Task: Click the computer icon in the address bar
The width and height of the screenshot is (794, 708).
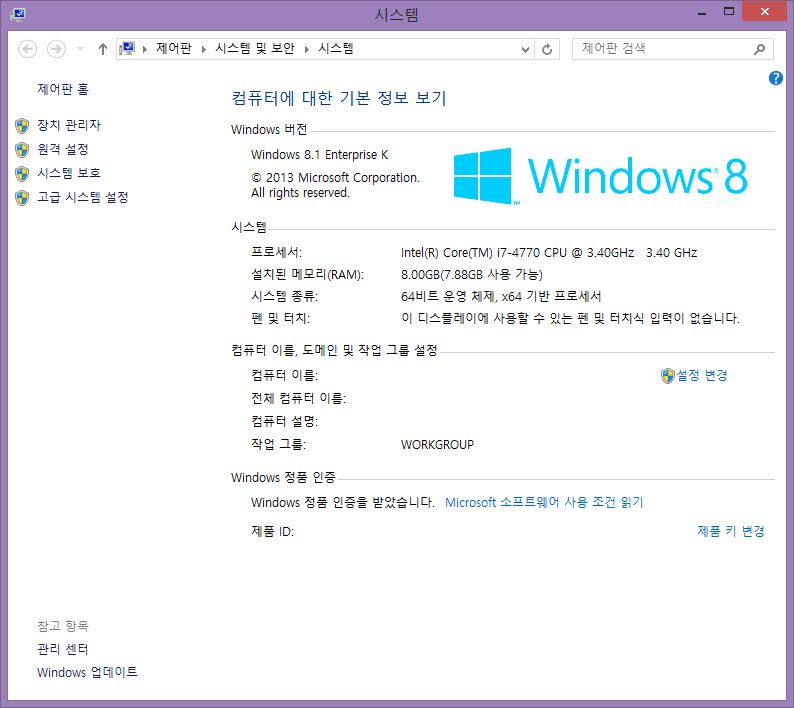Action: [x=127, y=49]
